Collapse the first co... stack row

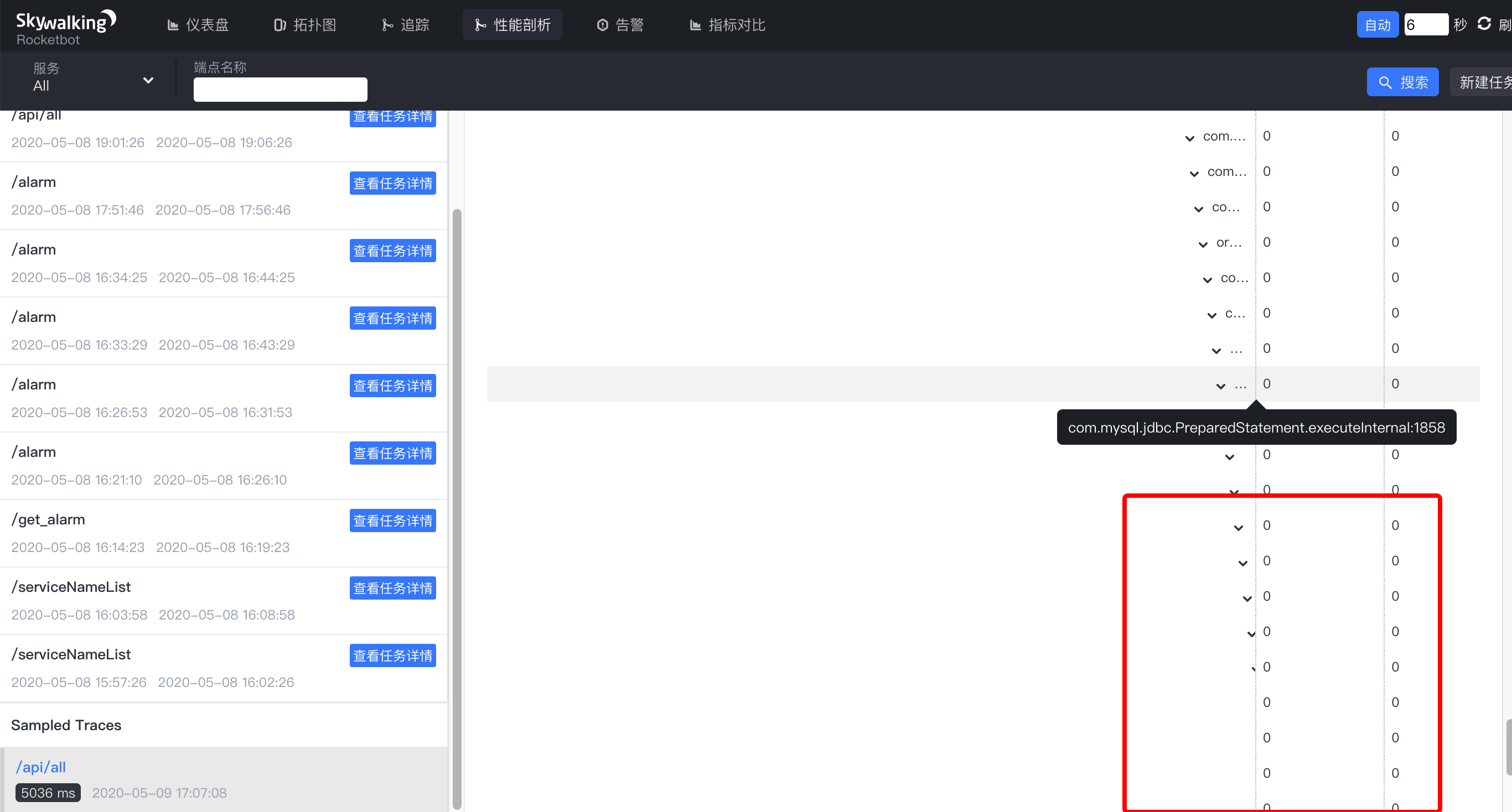click(x=1199, y=210)
